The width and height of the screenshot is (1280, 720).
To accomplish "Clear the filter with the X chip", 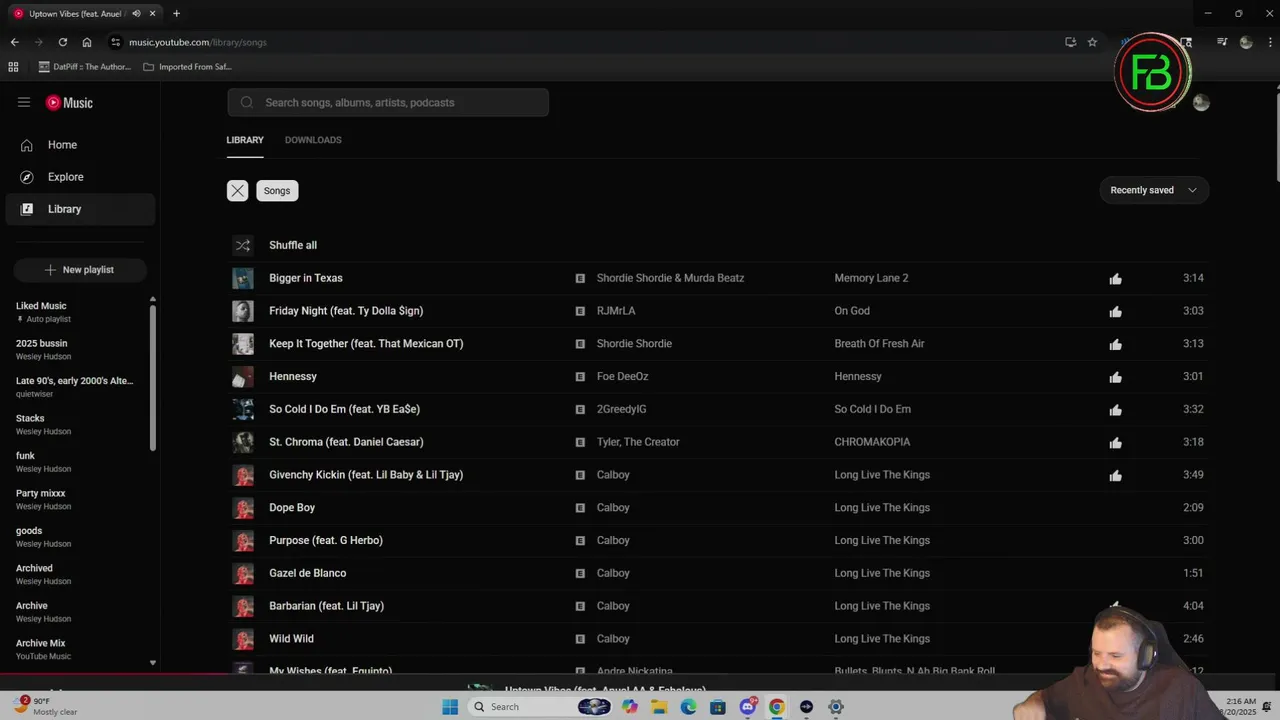I will click(x=237, y=190).
